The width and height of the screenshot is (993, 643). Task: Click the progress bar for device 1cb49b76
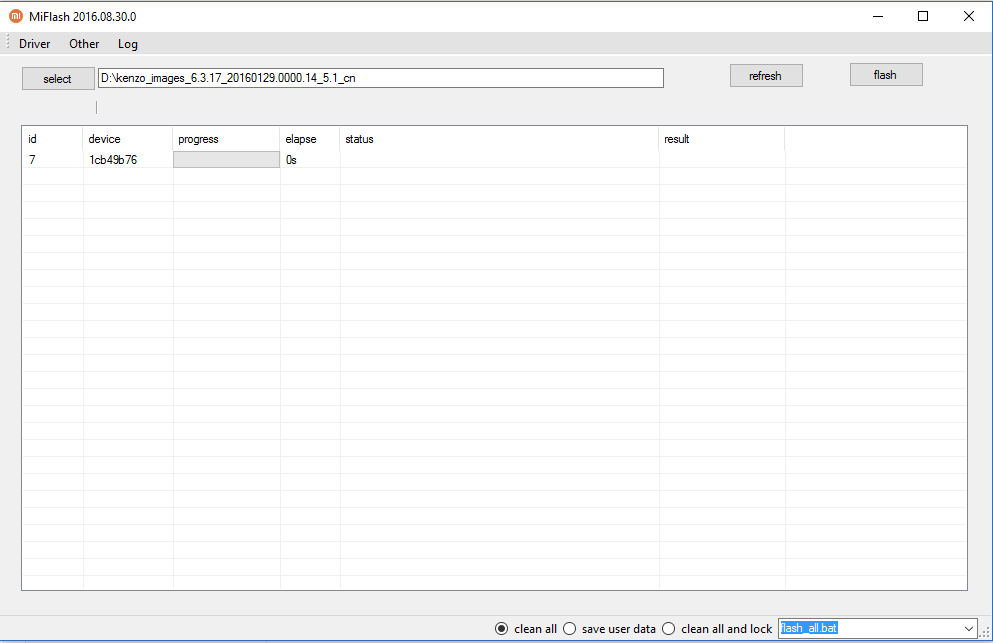226,160
